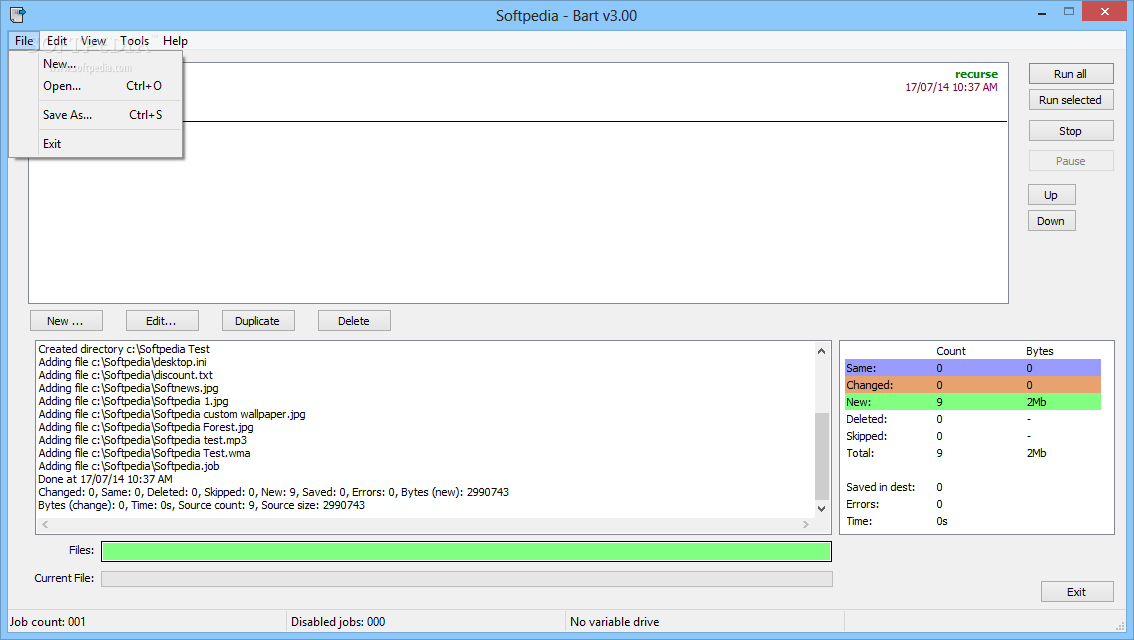Click the log horizontal scroll right arrow
Viewport: 1134px width, 640px height.
pyautogui.click(x=806, y=524)
